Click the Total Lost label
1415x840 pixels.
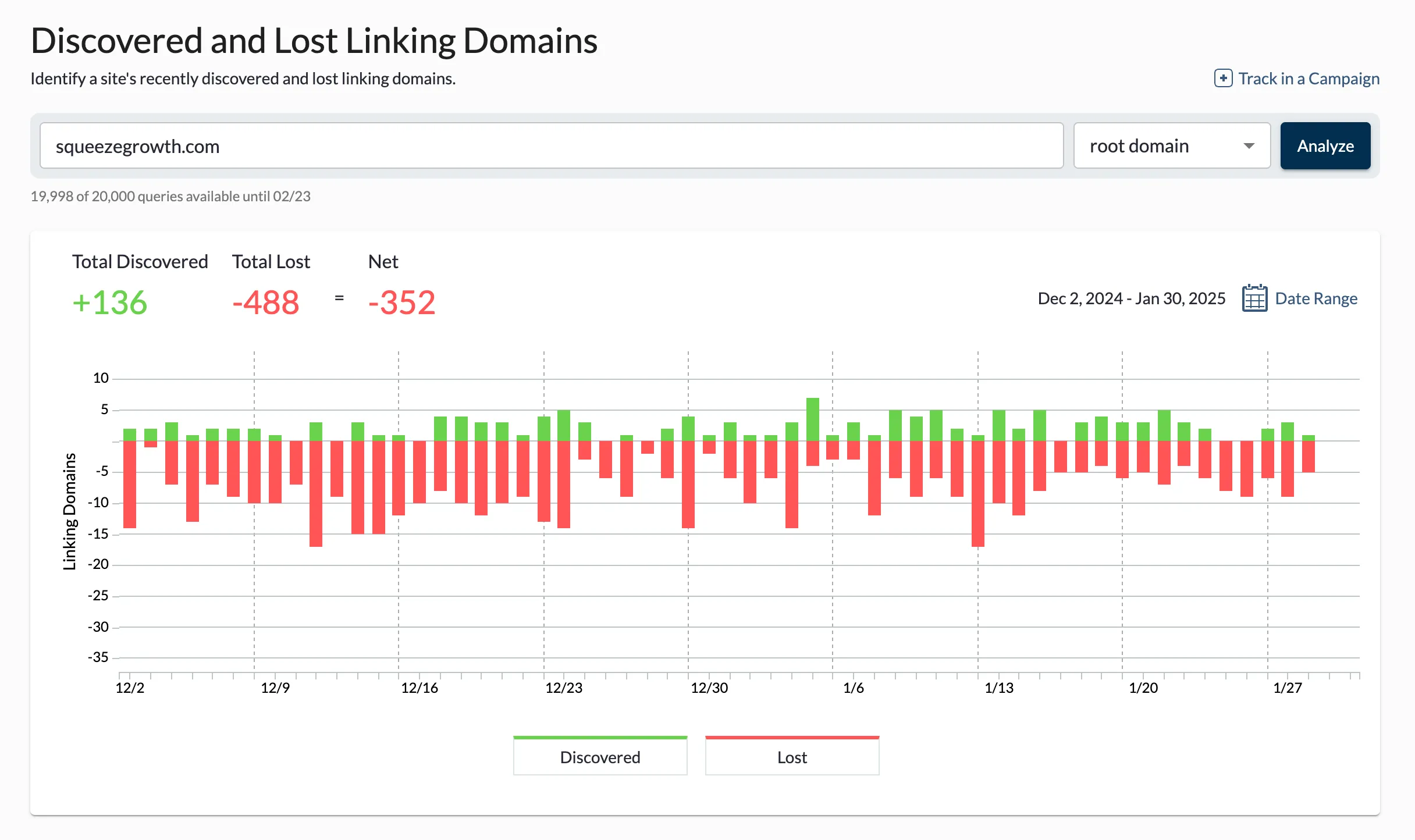coord(271,261)
